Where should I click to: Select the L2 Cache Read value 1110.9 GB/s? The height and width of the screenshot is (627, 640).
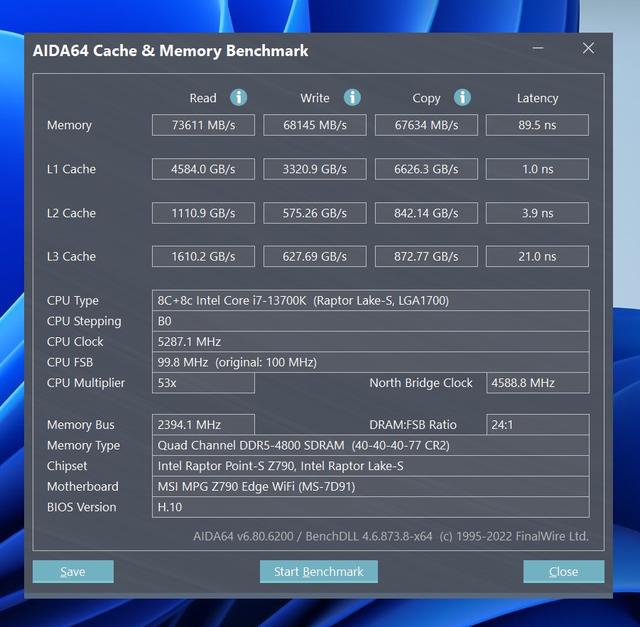(203, 213)
